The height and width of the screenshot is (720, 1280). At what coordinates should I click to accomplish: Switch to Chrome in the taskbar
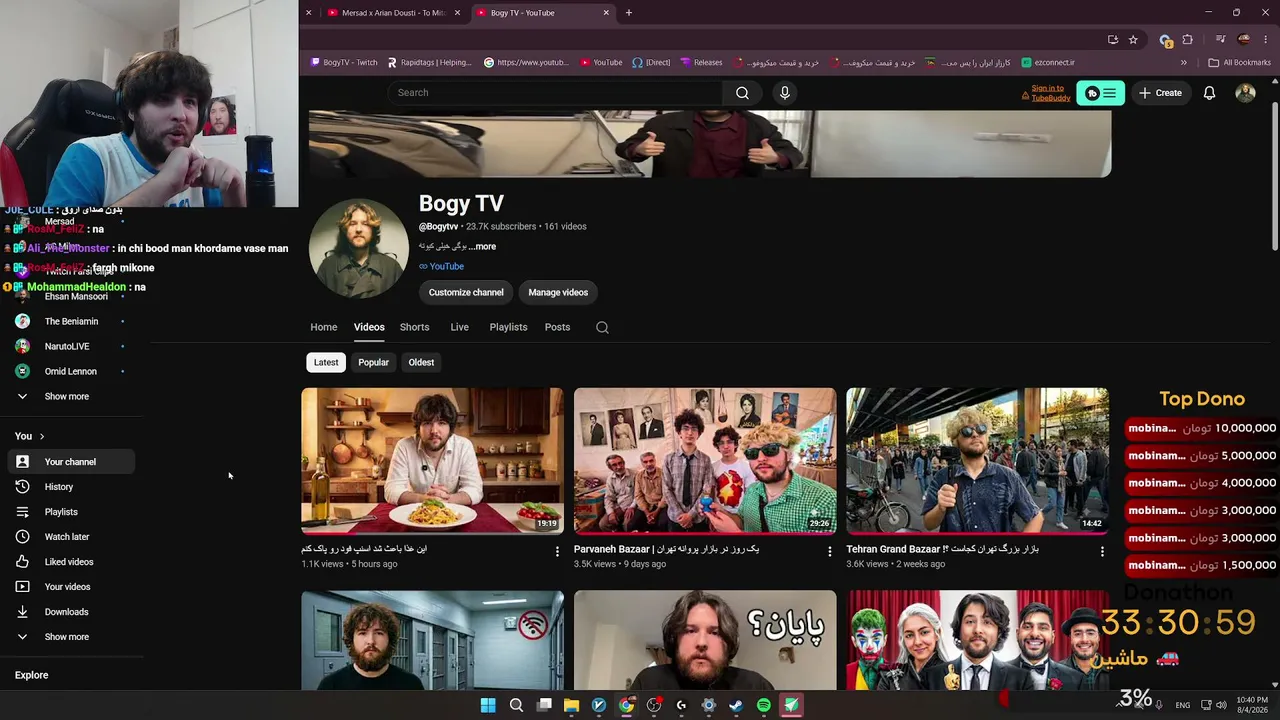[626, 705]
